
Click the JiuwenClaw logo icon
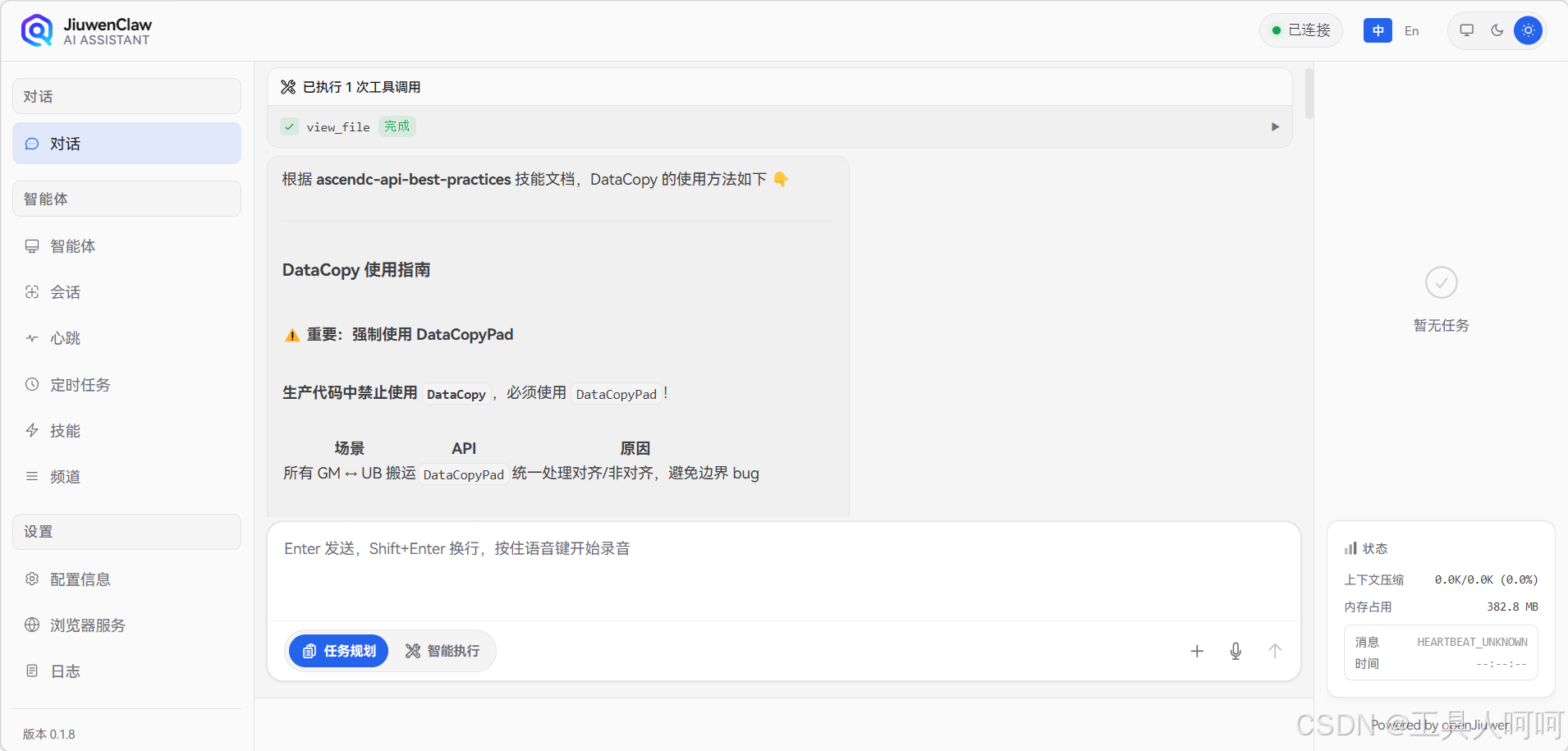click(37, 31)
